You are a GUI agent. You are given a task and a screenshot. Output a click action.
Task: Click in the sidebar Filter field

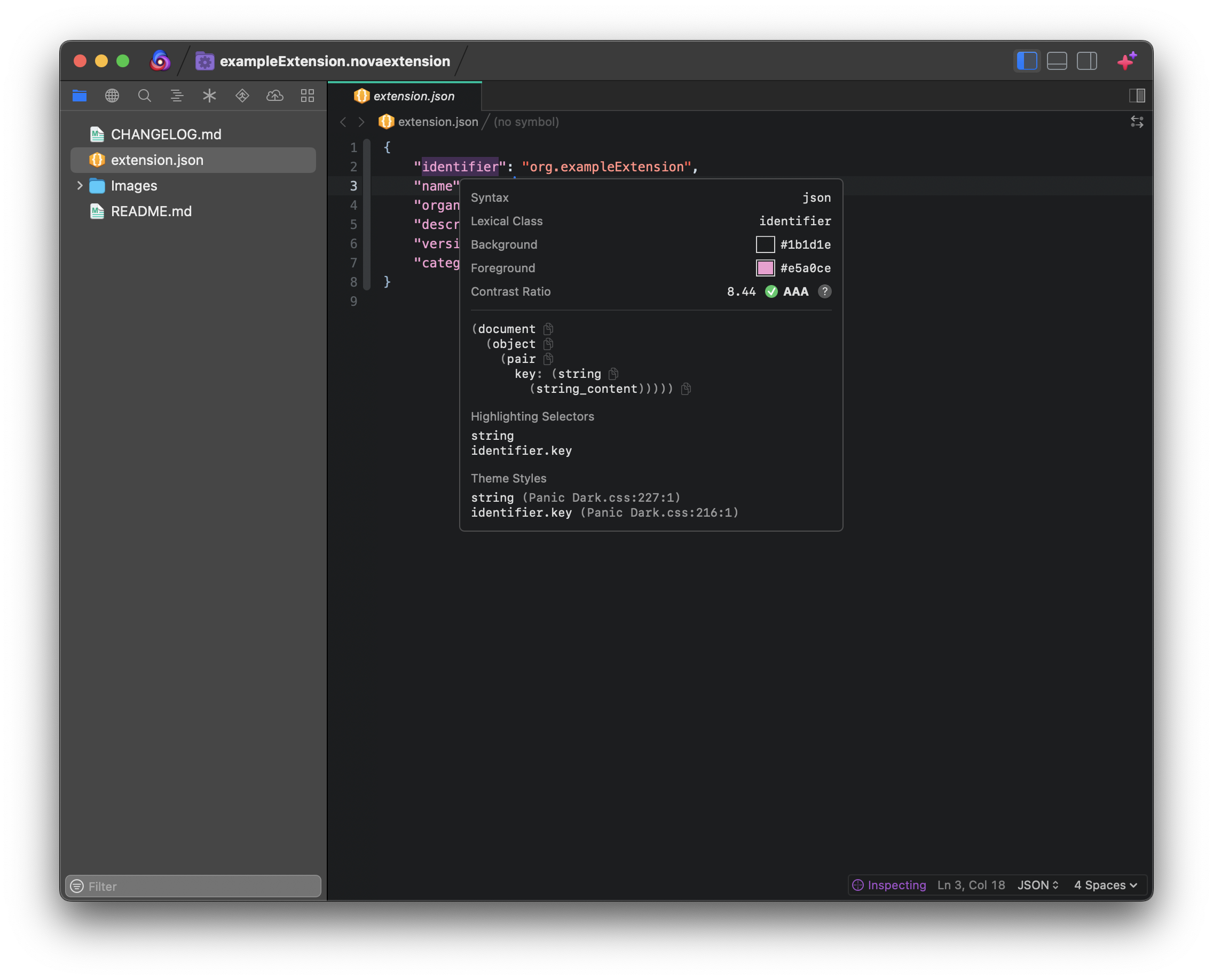(x=193, y=886)
